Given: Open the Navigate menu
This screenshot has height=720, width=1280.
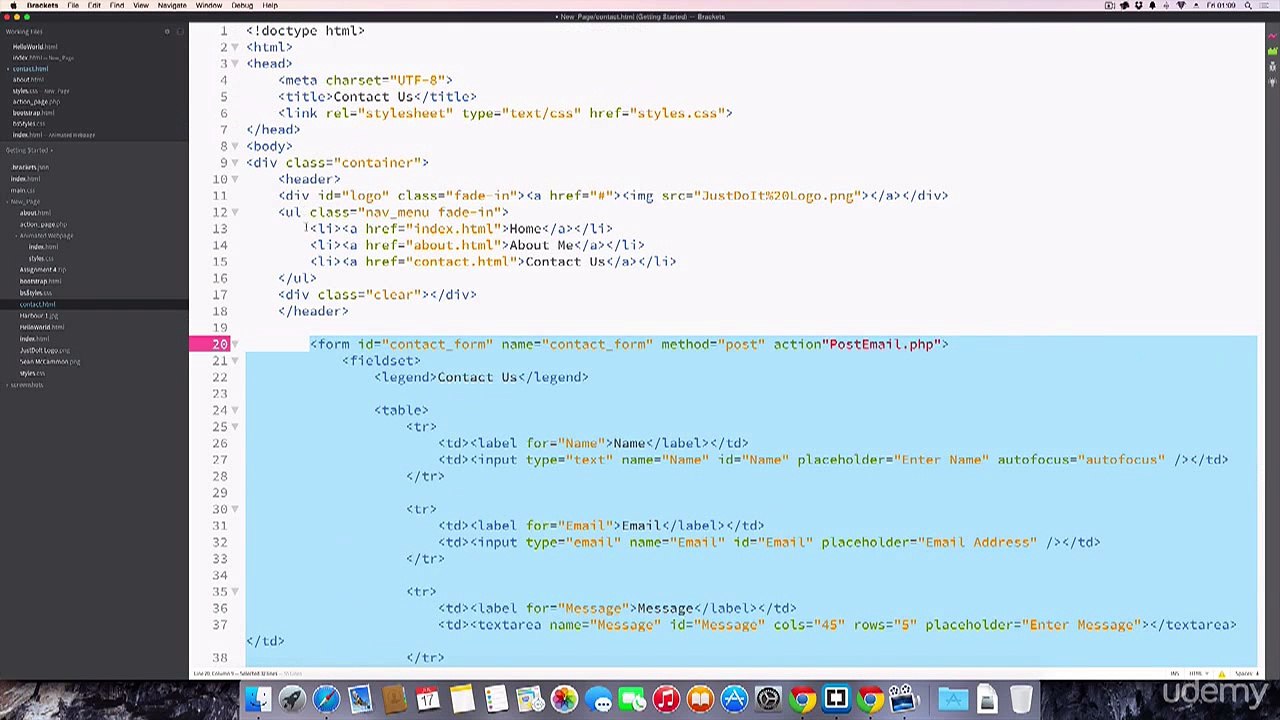Looking at the screenshot, I should click(x=172, y=5).
